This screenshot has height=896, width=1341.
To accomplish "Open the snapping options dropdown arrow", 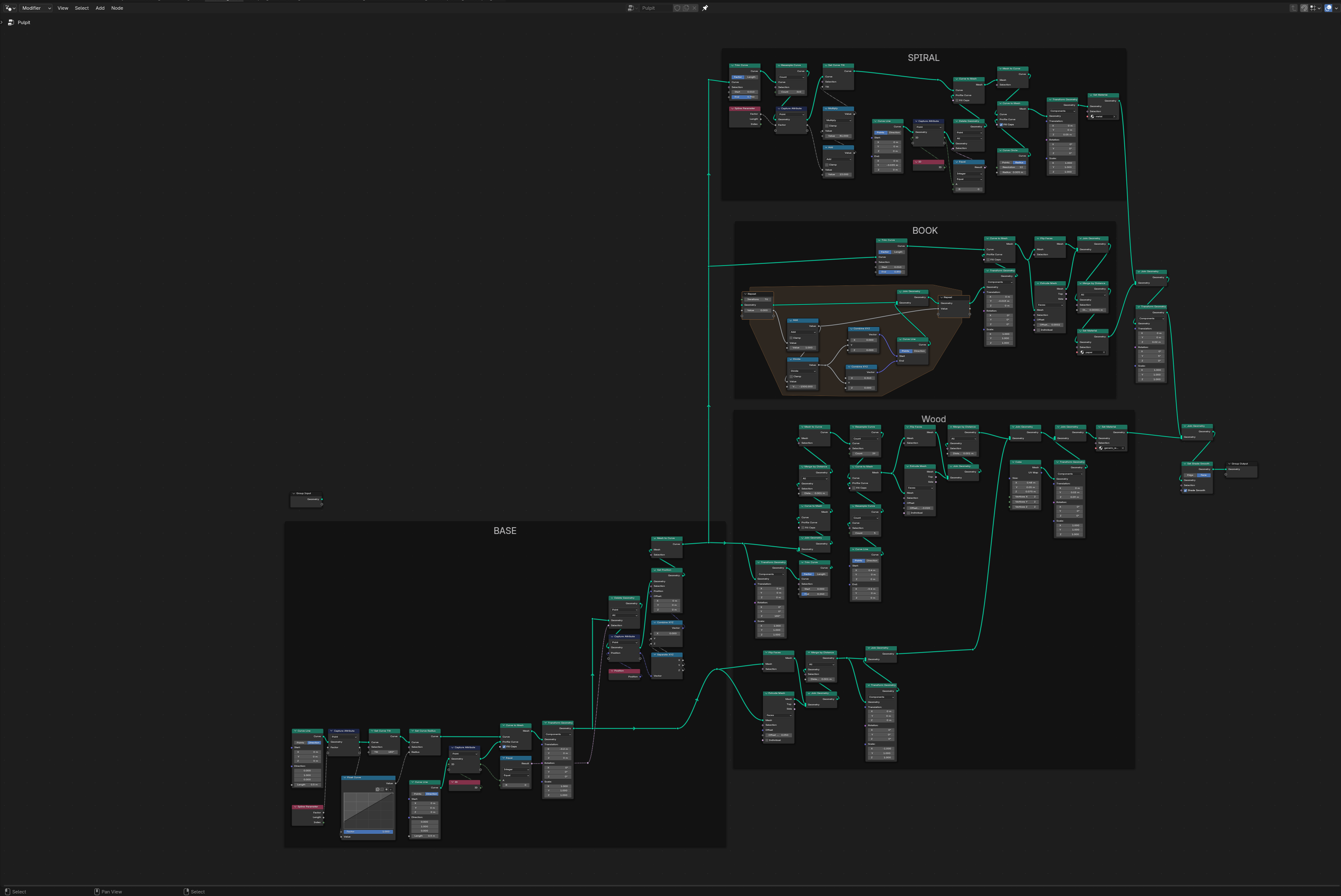I will click(1319, 8).
